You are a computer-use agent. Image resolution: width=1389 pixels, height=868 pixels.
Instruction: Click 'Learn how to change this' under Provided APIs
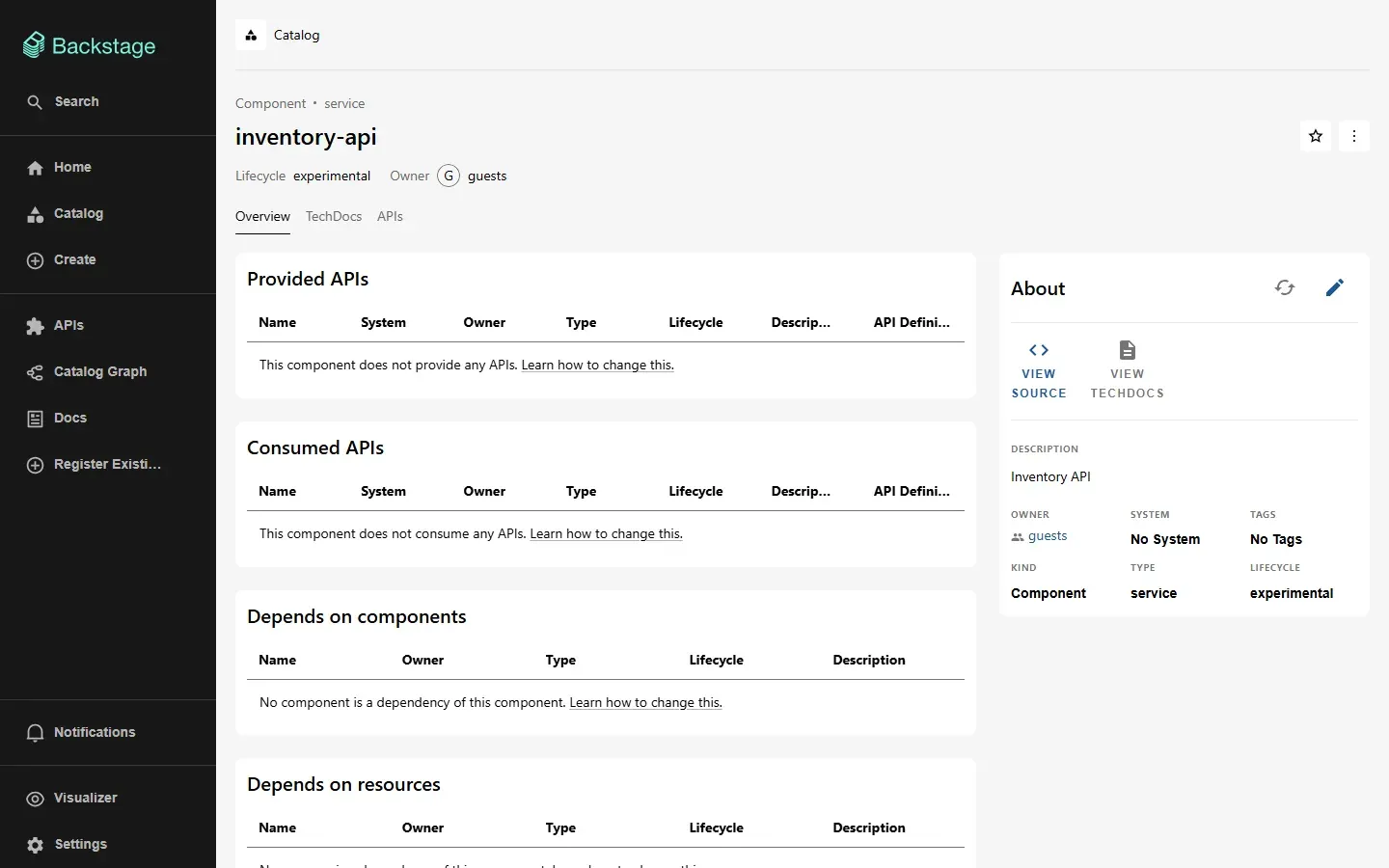pos(597,365)
